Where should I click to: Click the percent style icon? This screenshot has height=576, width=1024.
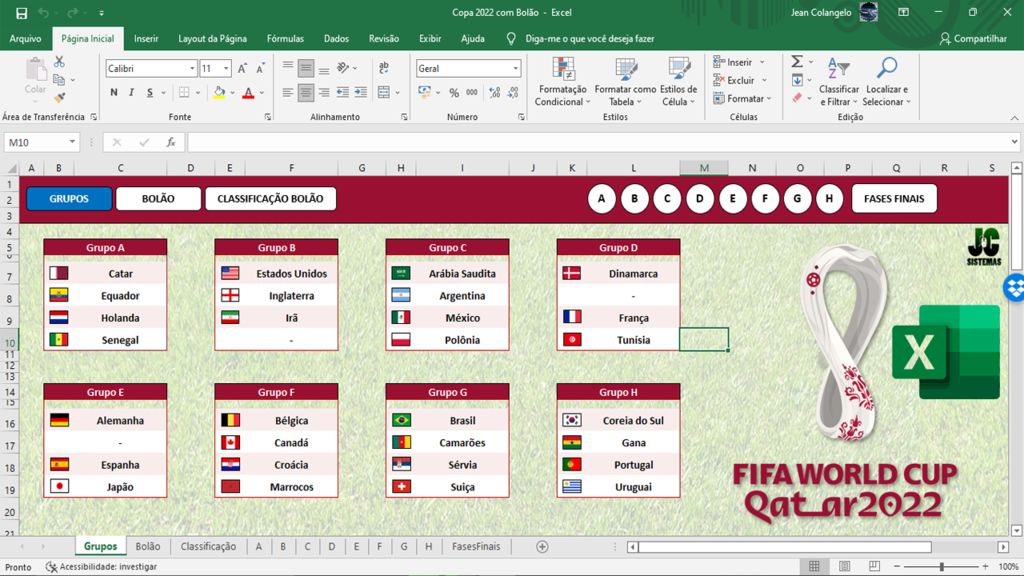coord(454,93)
